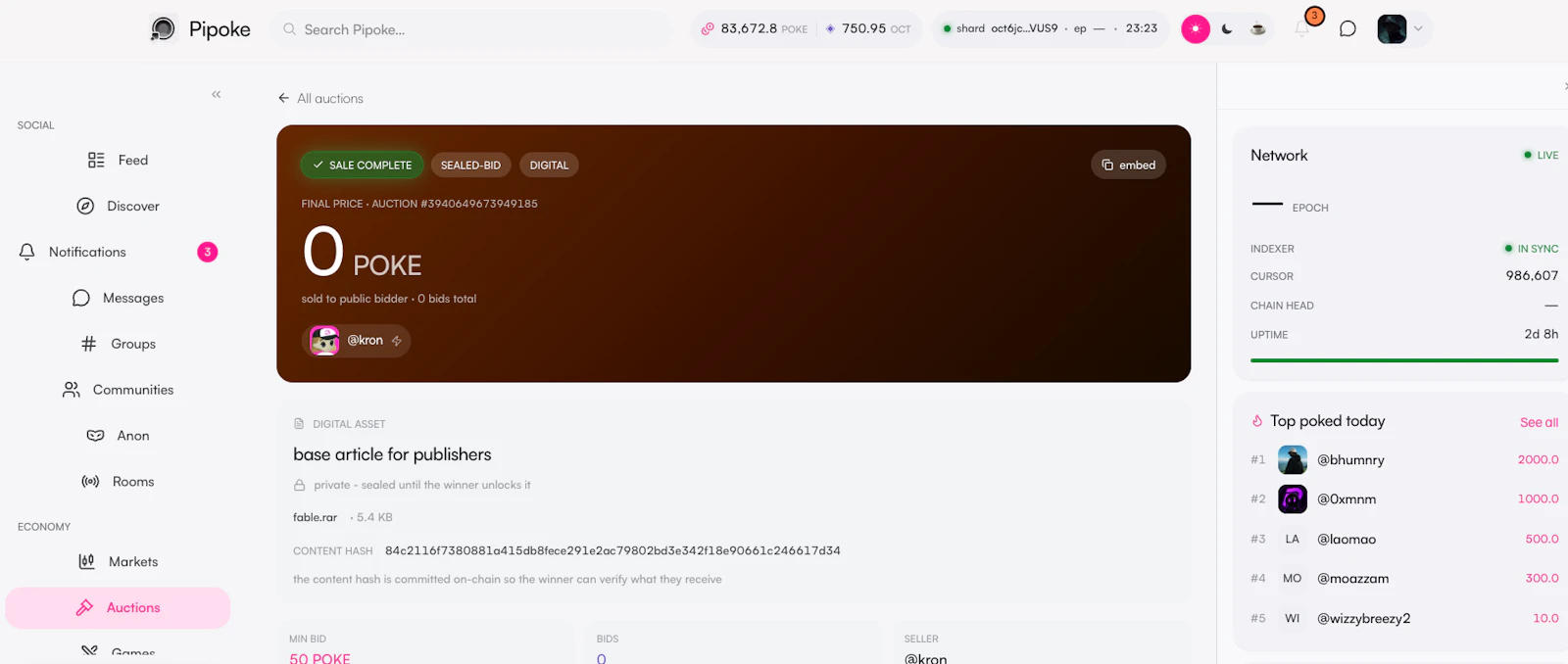This screenshot has width=1568, height=664.
Task: Focus the Search Pipoke field
Action: [x=471, y=29]
